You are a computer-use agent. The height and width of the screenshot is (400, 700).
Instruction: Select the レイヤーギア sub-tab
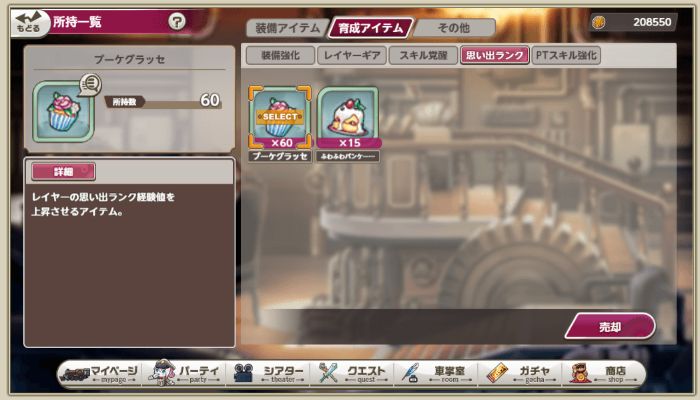(x=352, y=55)
